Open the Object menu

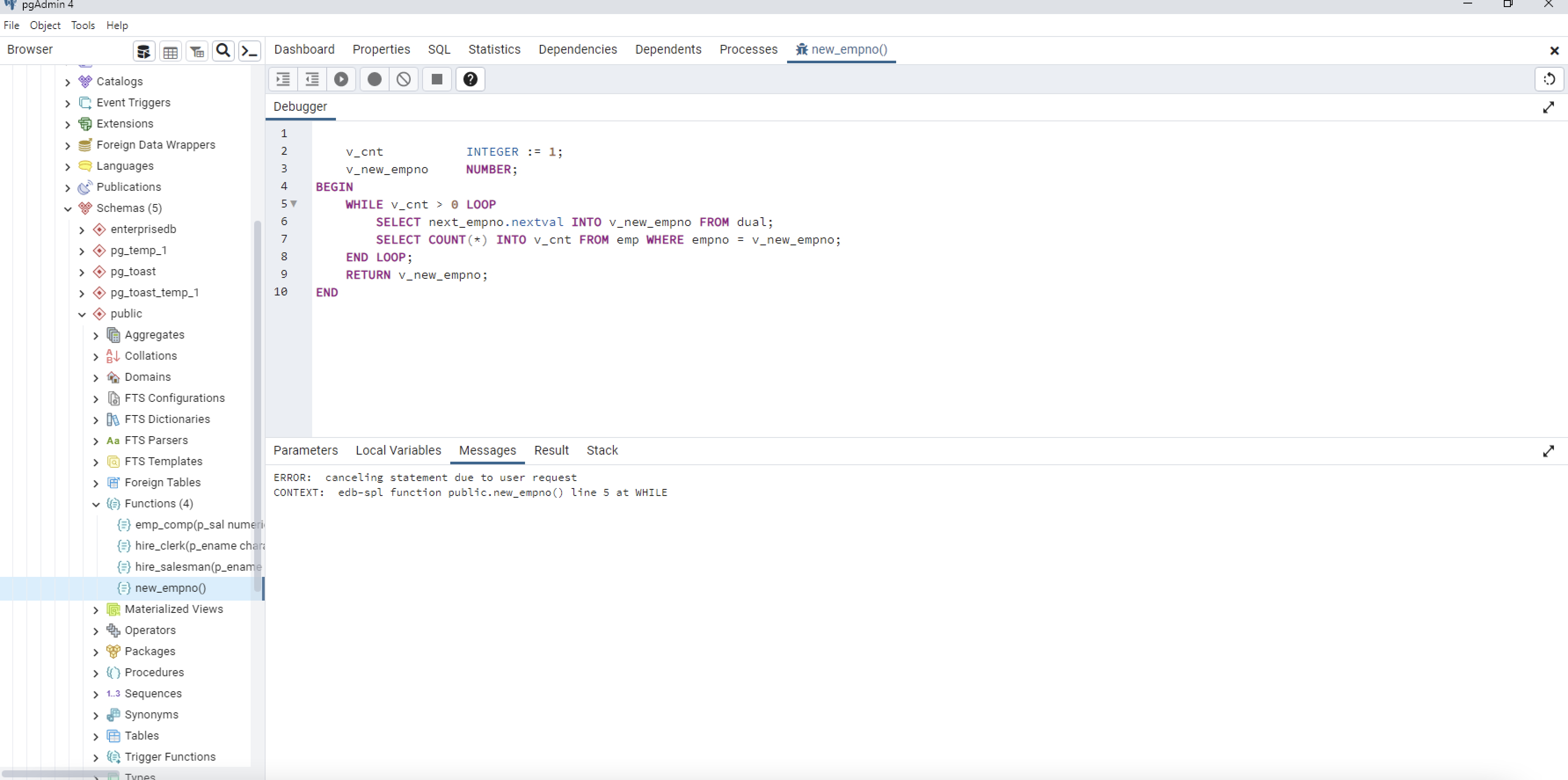(x=45, y=26)
